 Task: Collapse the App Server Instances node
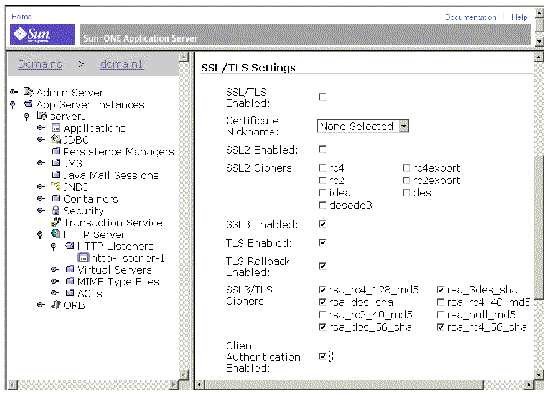tap(13, 104)
